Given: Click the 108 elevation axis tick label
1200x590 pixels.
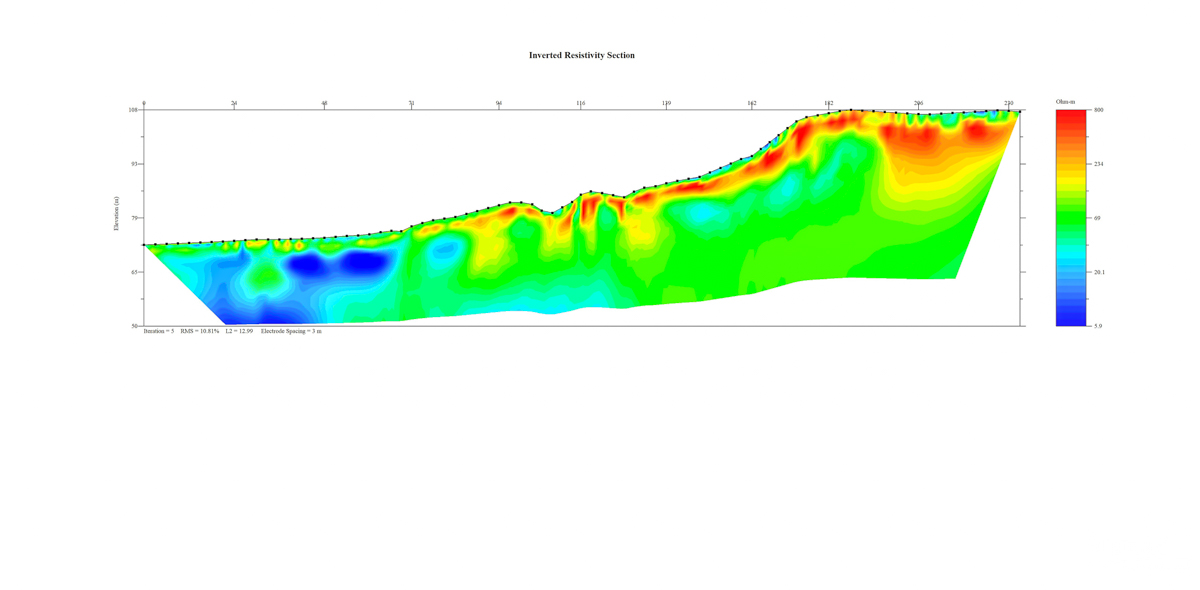Looking at the screenshot, I should (x=133, y=110).
